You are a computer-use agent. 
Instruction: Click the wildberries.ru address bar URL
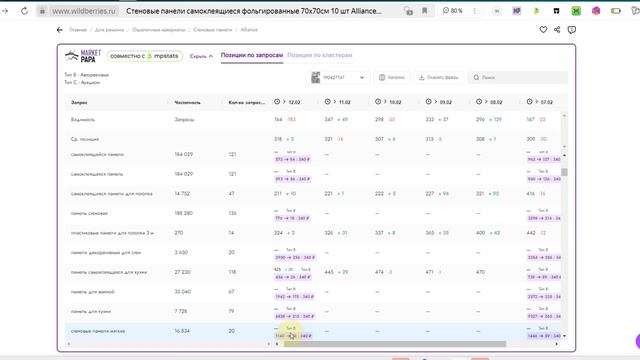pos(84,11)
